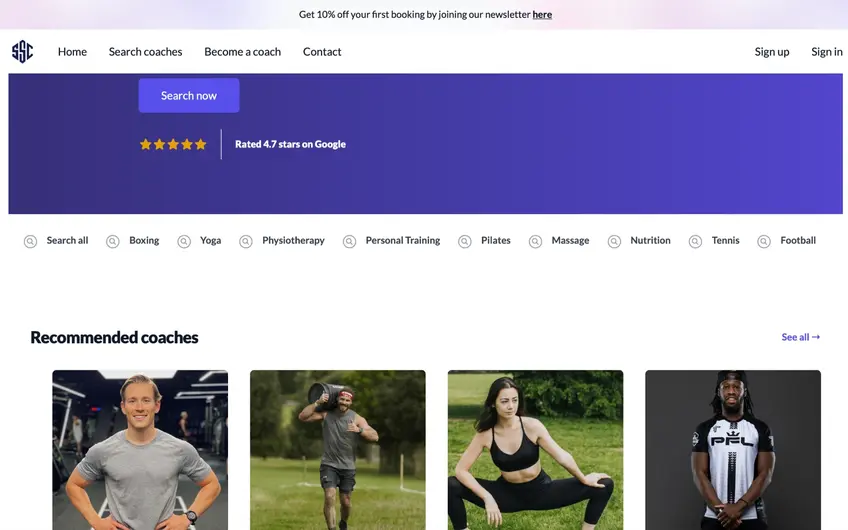Click the search icon beside Personal Training

pos(349,241)
